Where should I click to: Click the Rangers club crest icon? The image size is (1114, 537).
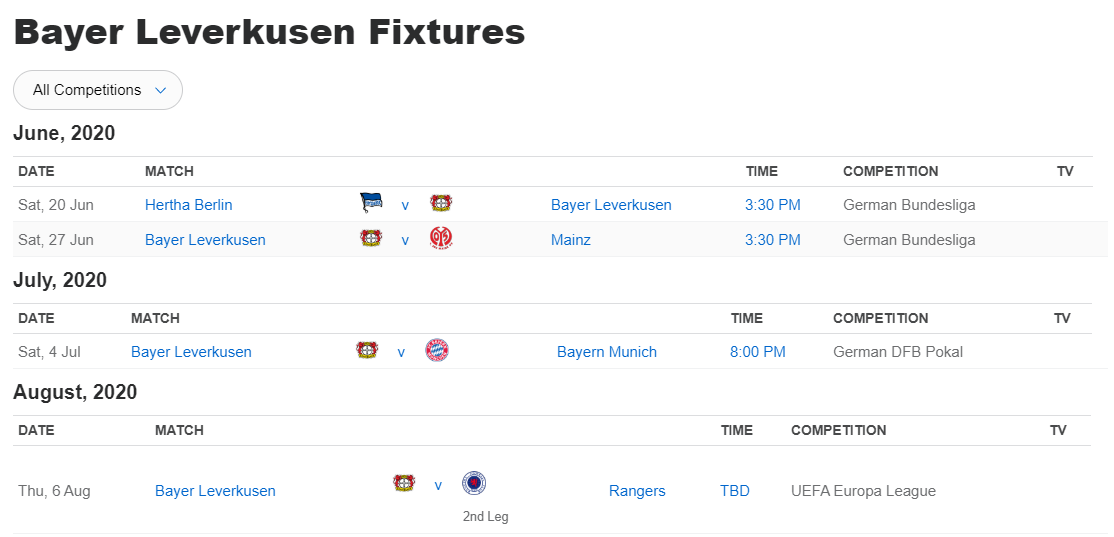pos(474,484)
